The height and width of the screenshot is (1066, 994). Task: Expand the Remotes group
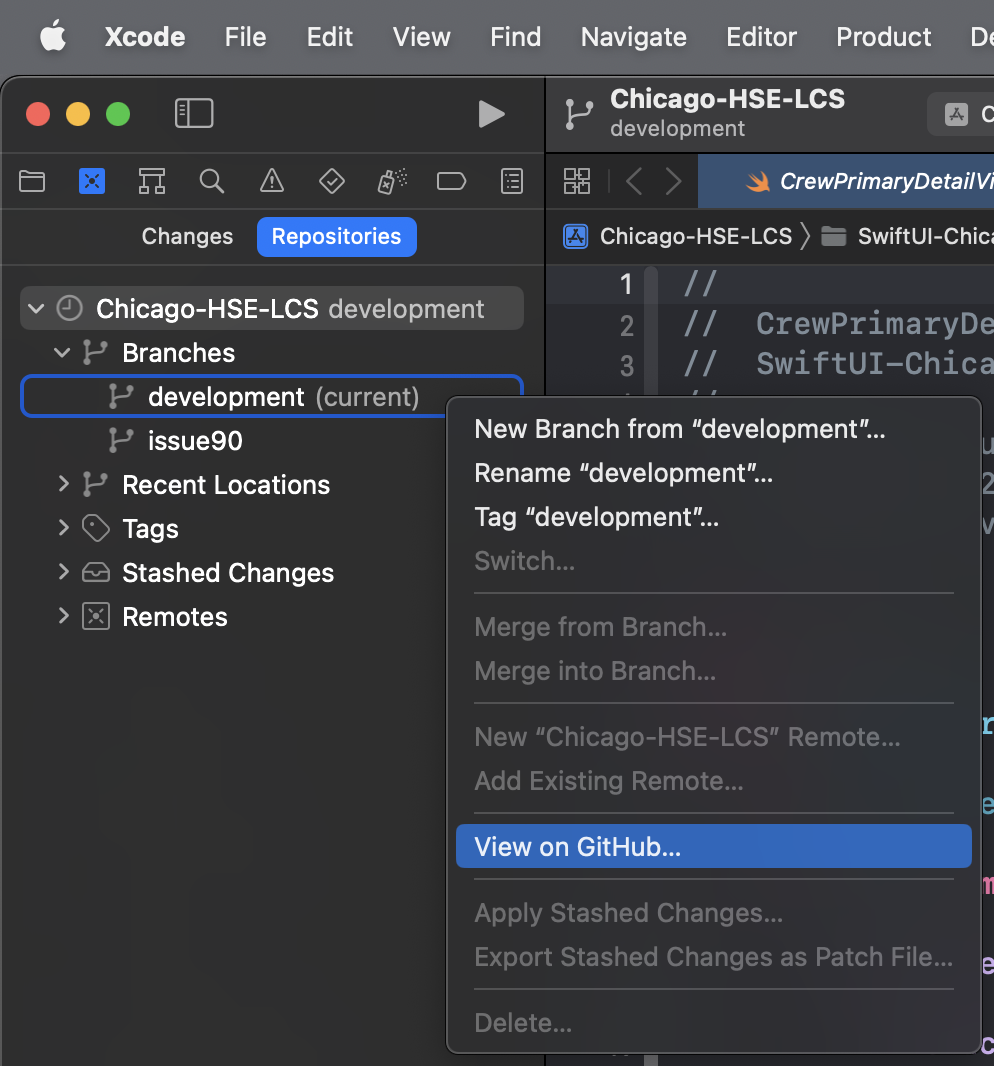coord(63,617)
